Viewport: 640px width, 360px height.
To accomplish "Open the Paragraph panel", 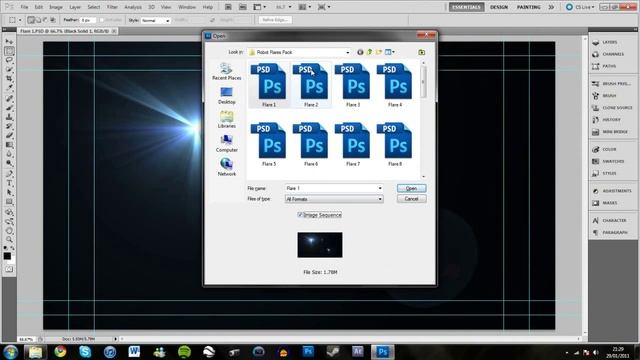I will (615, 232).
